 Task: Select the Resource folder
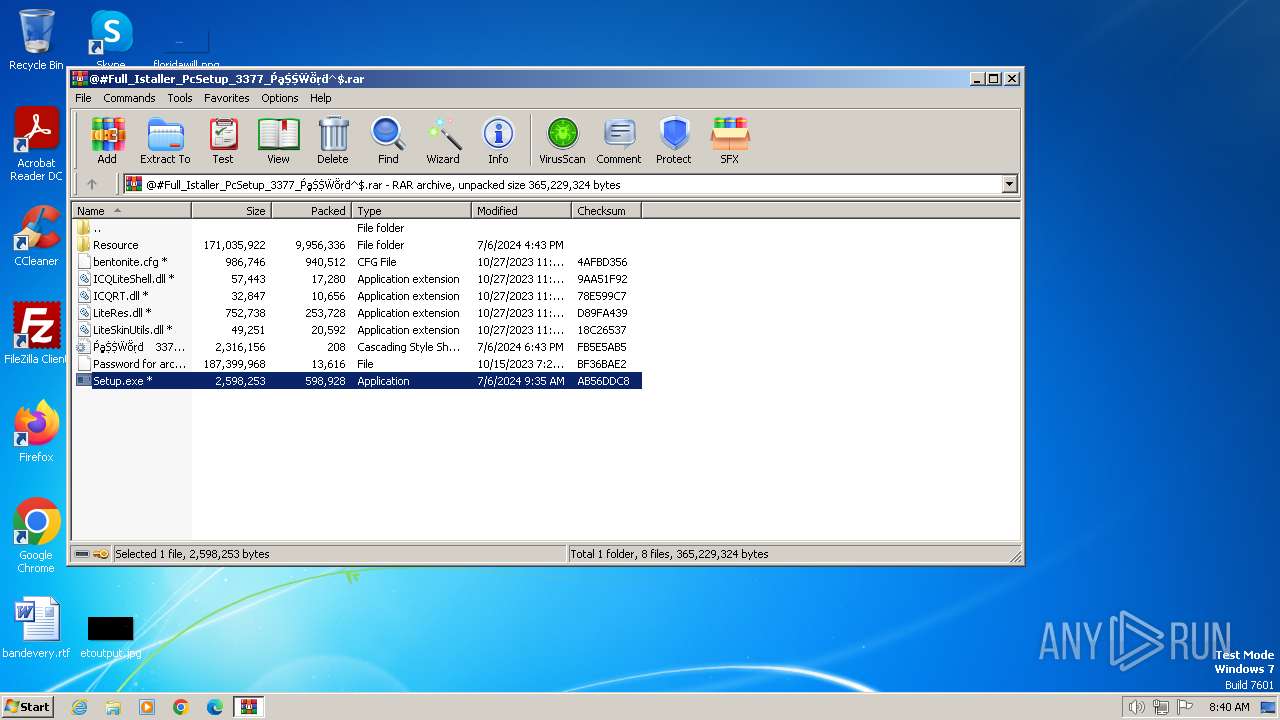pyautogui.click(x=358, y=245)
